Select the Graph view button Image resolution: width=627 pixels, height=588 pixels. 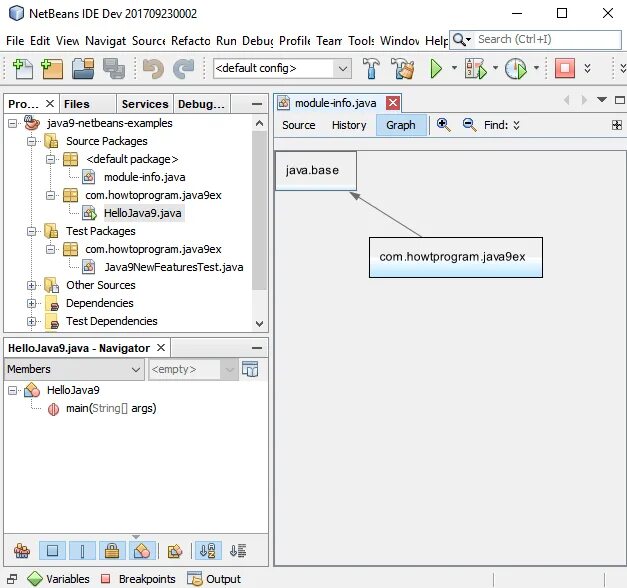[x=401, y=125]
